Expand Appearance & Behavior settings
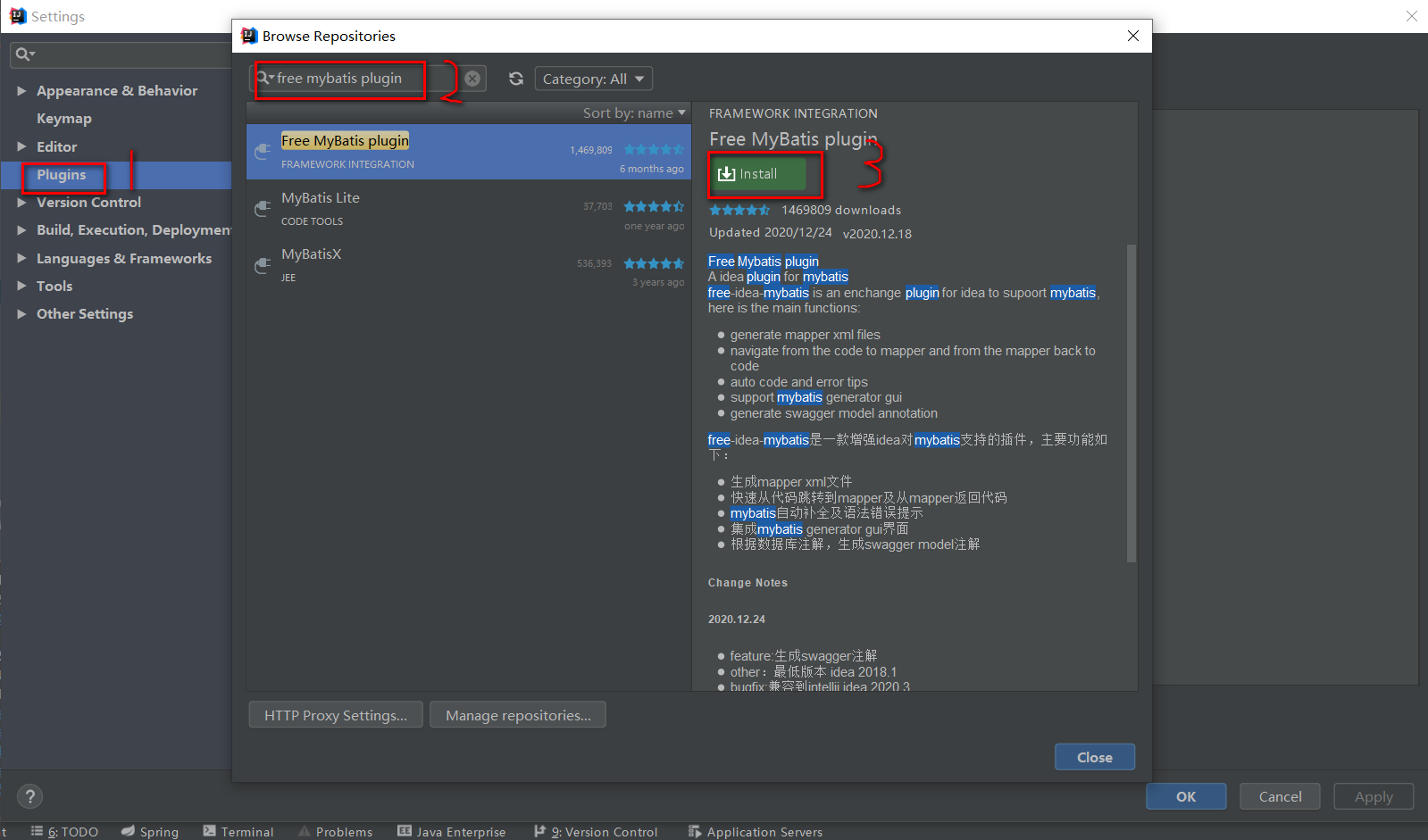This screenshot has height=840, width=1428. (x=21, y=90)
